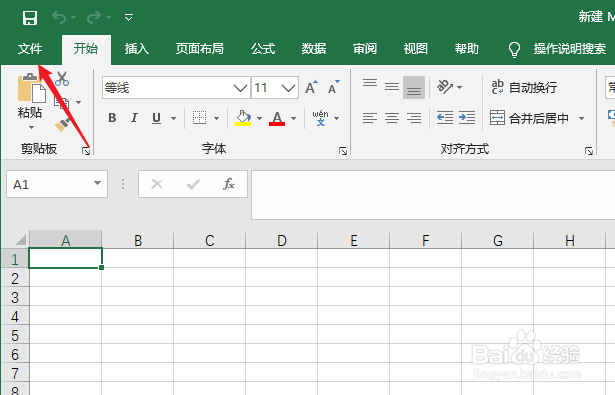615x395 pixels.
Task: Click Decrease Font Size icon
Action: coord(334,87)
